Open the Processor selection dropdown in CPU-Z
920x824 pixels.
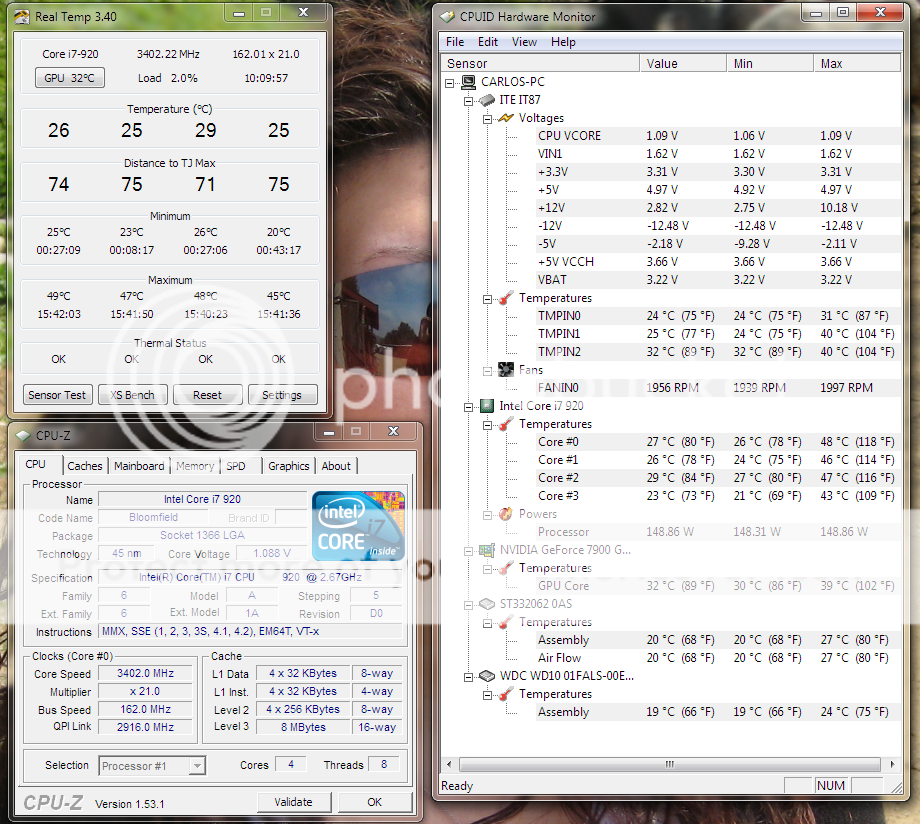coord(197,765)
